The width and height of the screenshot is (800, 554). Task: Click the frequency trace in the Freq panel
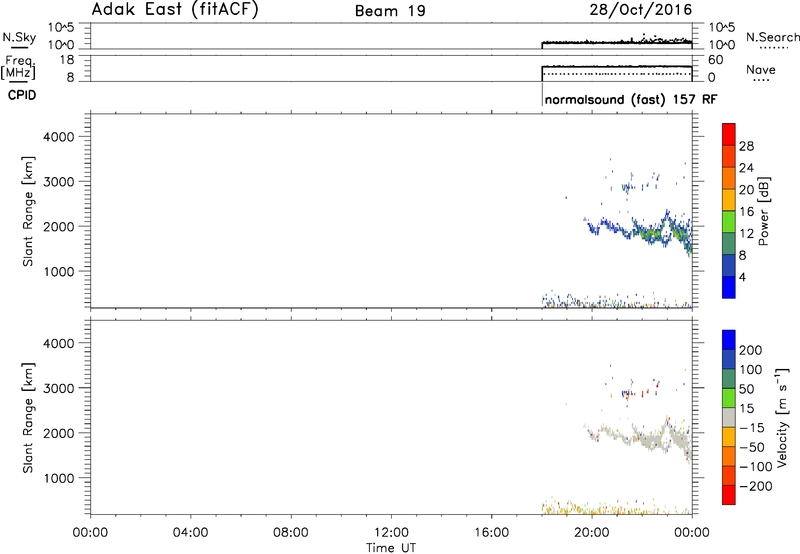[x=616, y=66]
